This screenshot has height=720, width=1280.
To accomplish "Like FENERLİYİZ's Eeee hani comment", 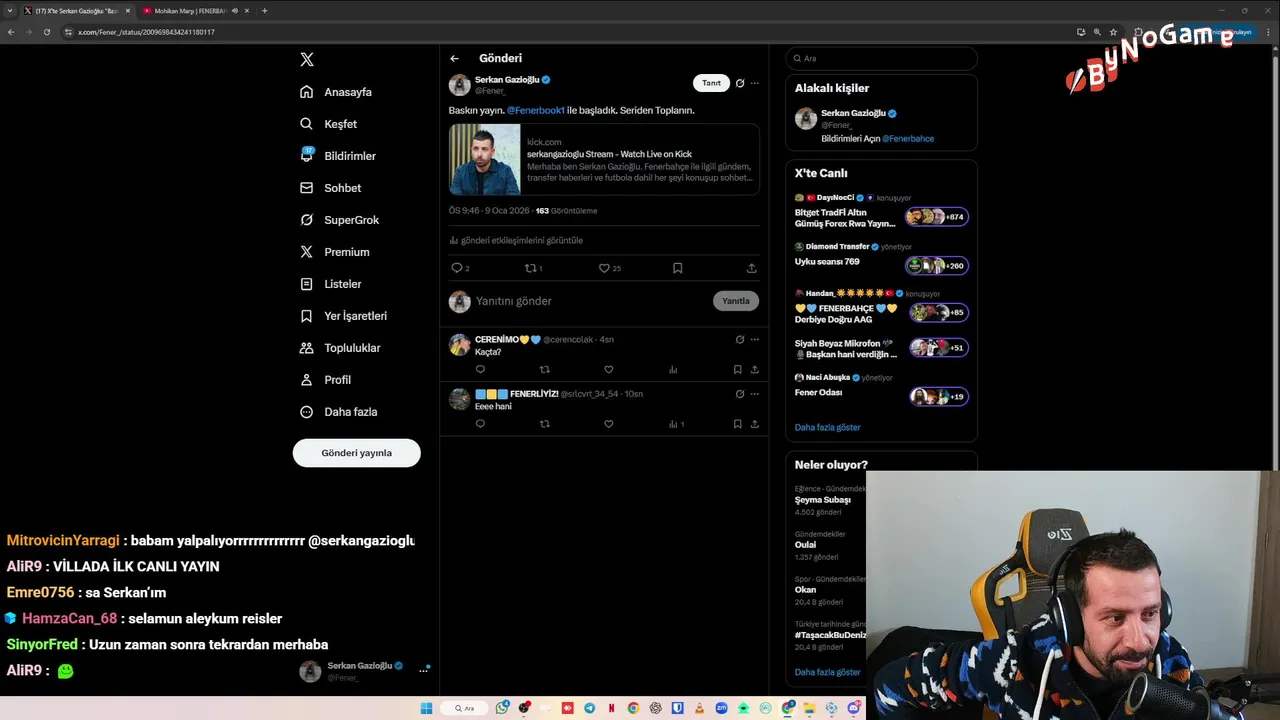I will click(x=608, y=424).
